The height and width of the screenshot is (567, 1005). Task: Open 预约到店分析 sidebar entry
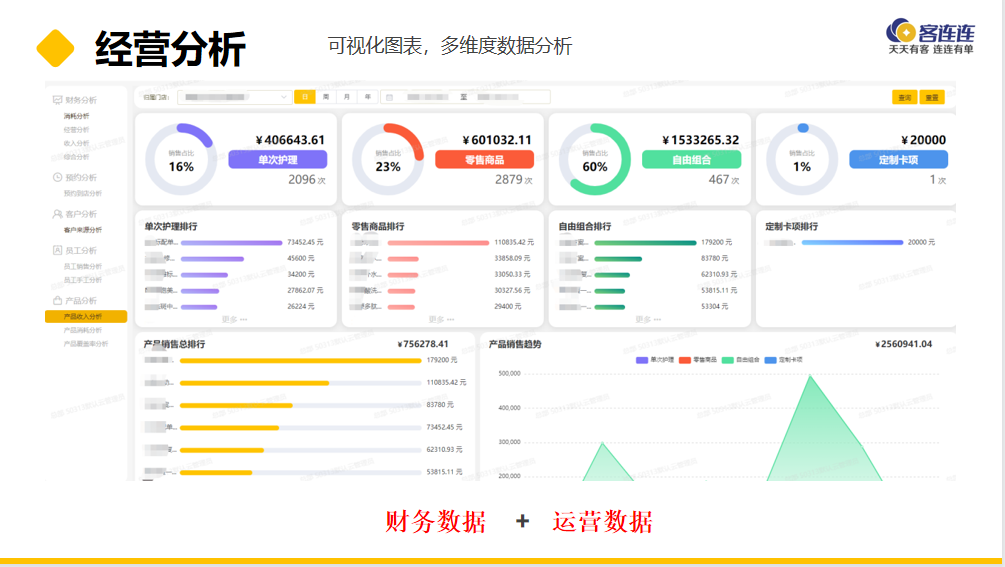[x=83, y=193]
